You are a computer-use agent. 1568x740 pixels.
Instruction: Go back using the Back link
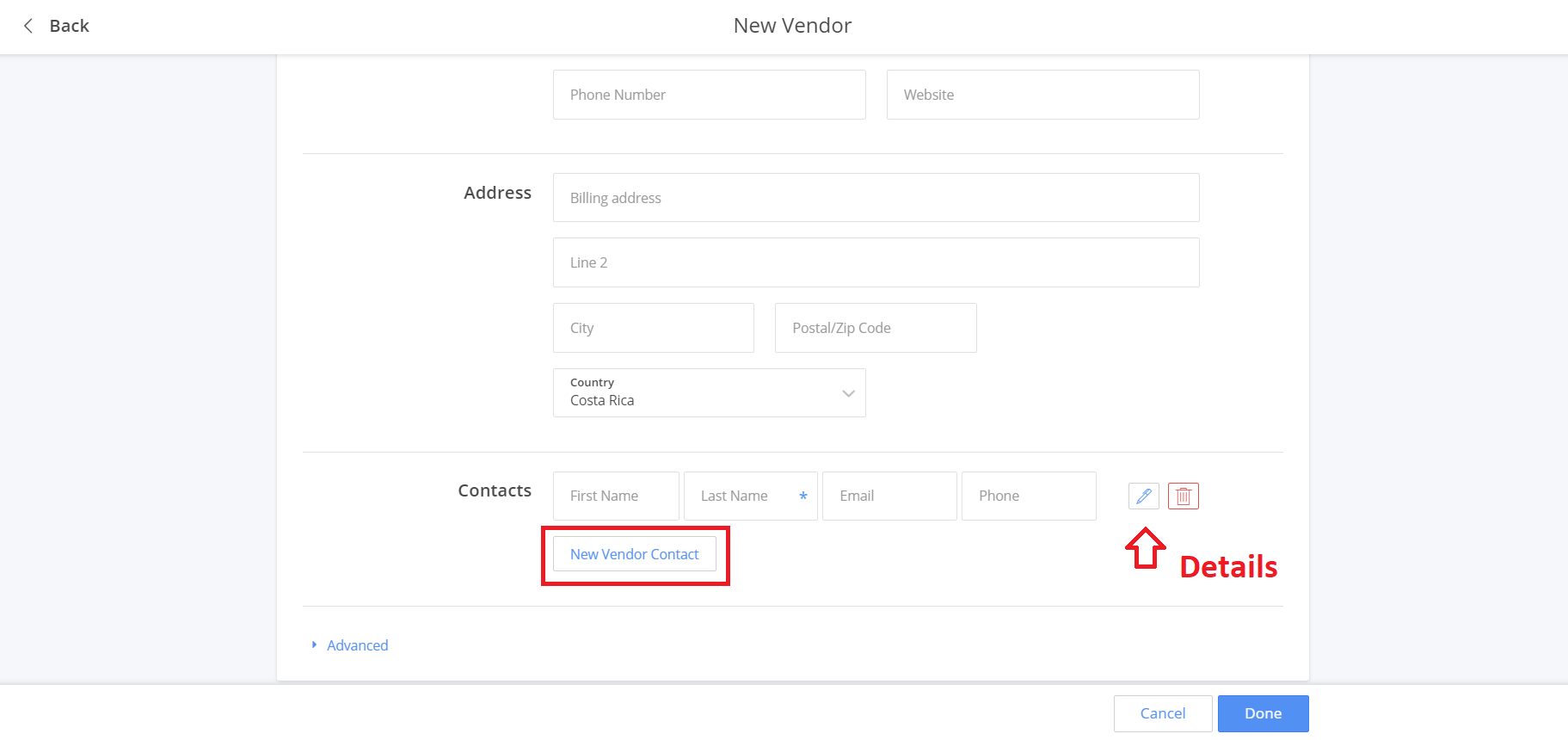[69, 26]
